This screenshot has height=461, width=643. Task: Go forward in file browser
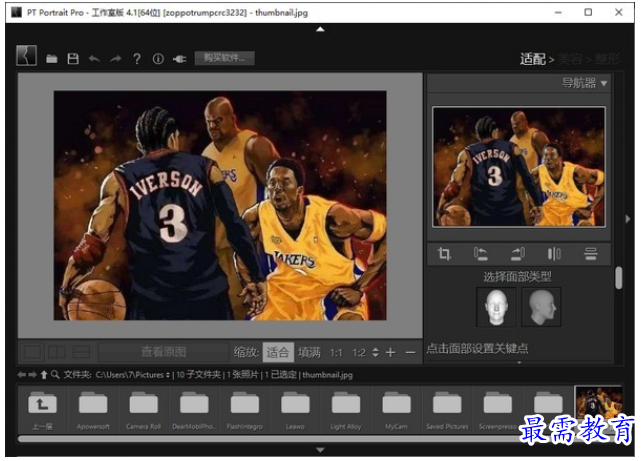coord(32,374)
